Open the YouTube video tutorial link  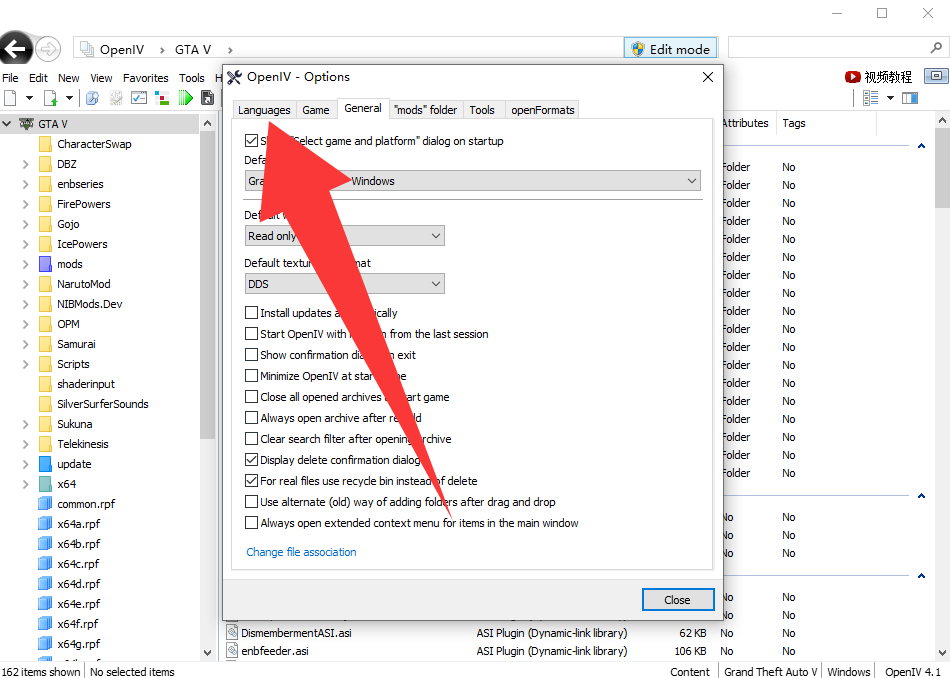click(x=878, y=77)
